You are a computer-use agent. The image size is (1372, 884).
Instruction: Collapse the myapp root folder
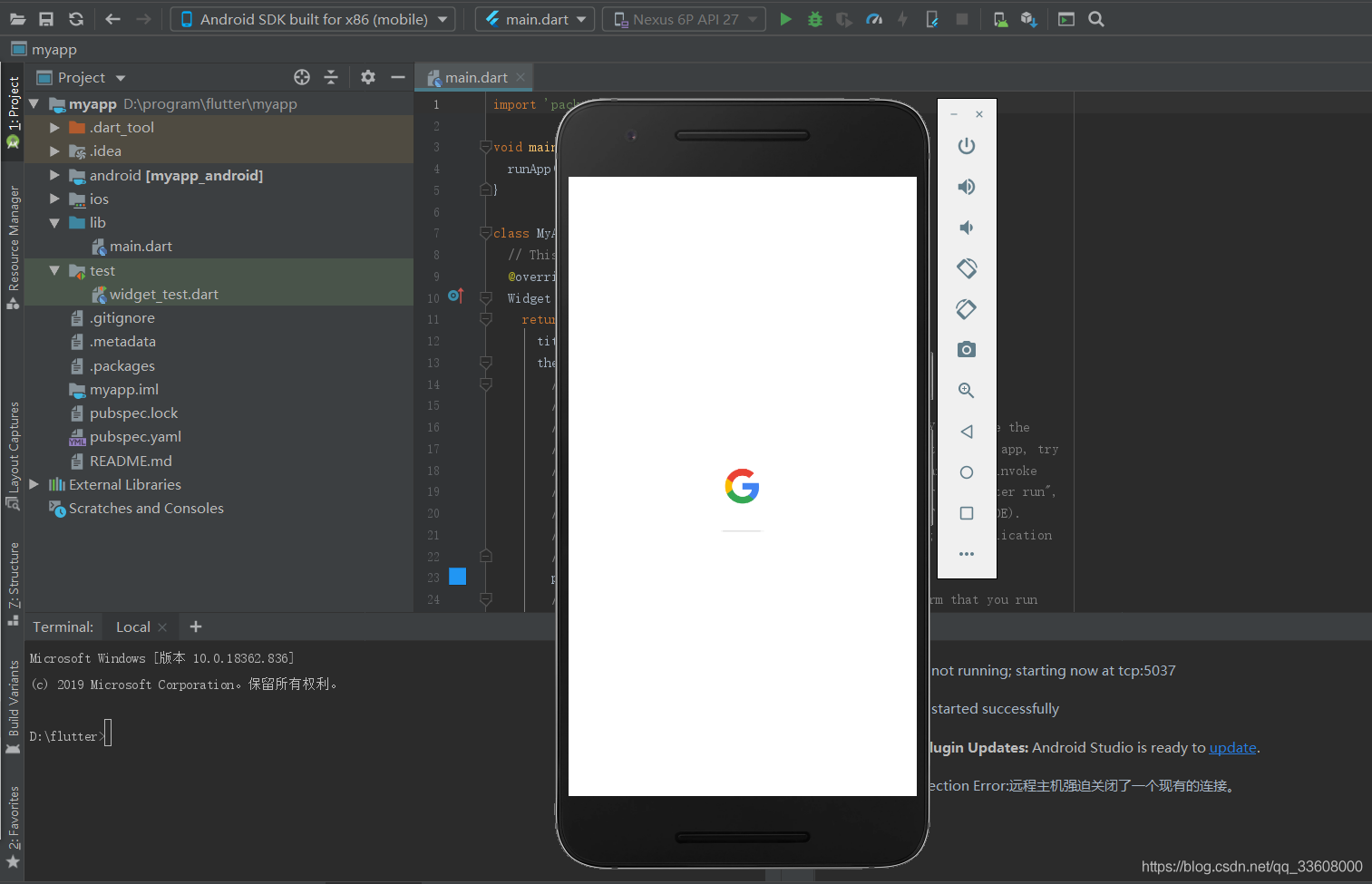tap(34, 104)
